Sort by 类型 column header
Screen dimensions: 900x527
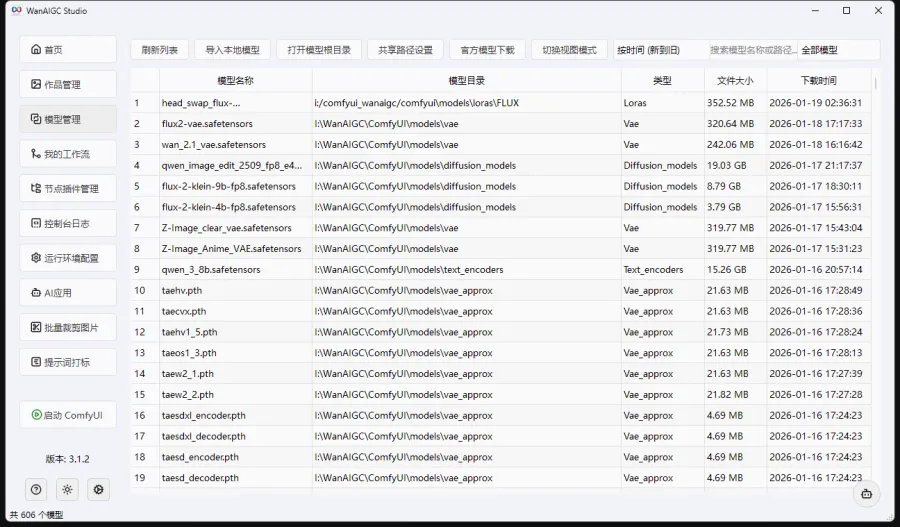[662, 80]
